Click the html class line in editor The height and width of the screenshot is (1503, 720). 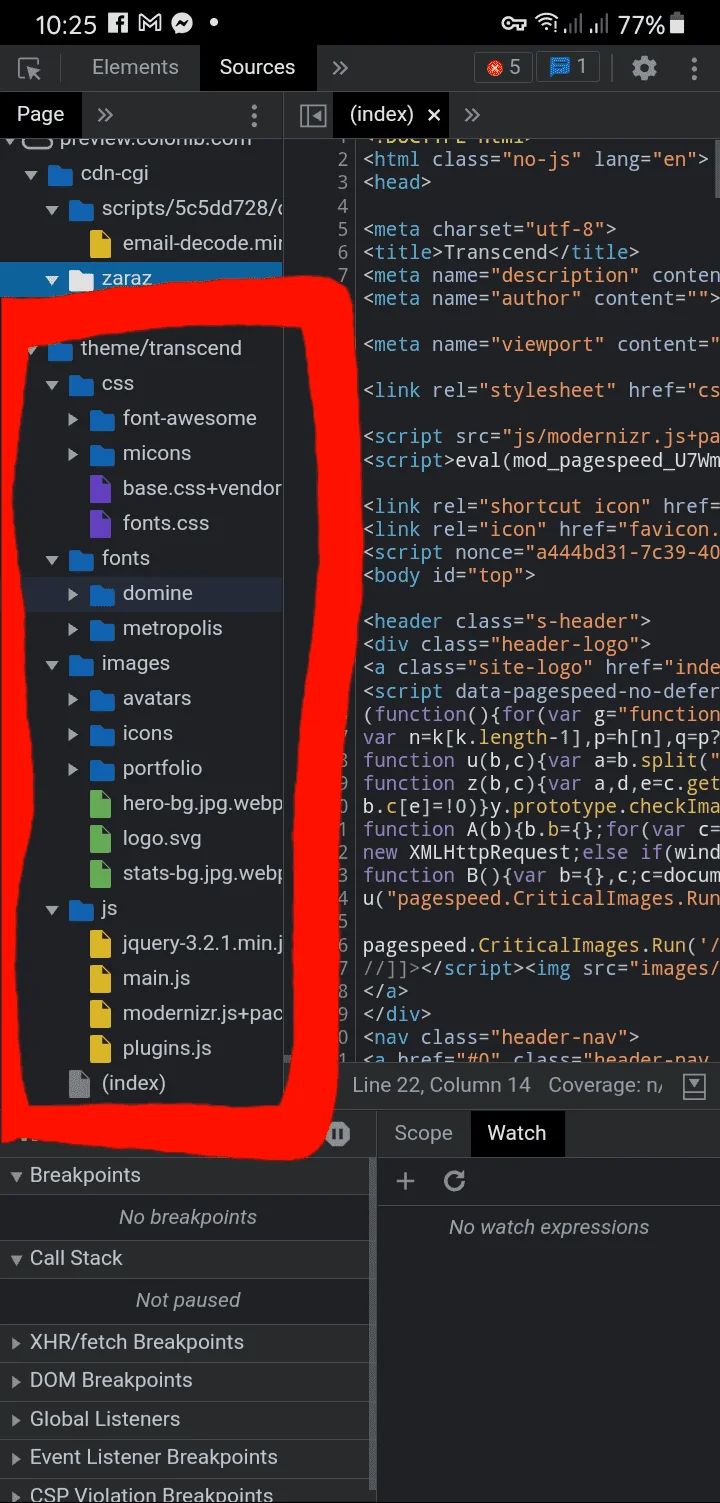(536, 160)
